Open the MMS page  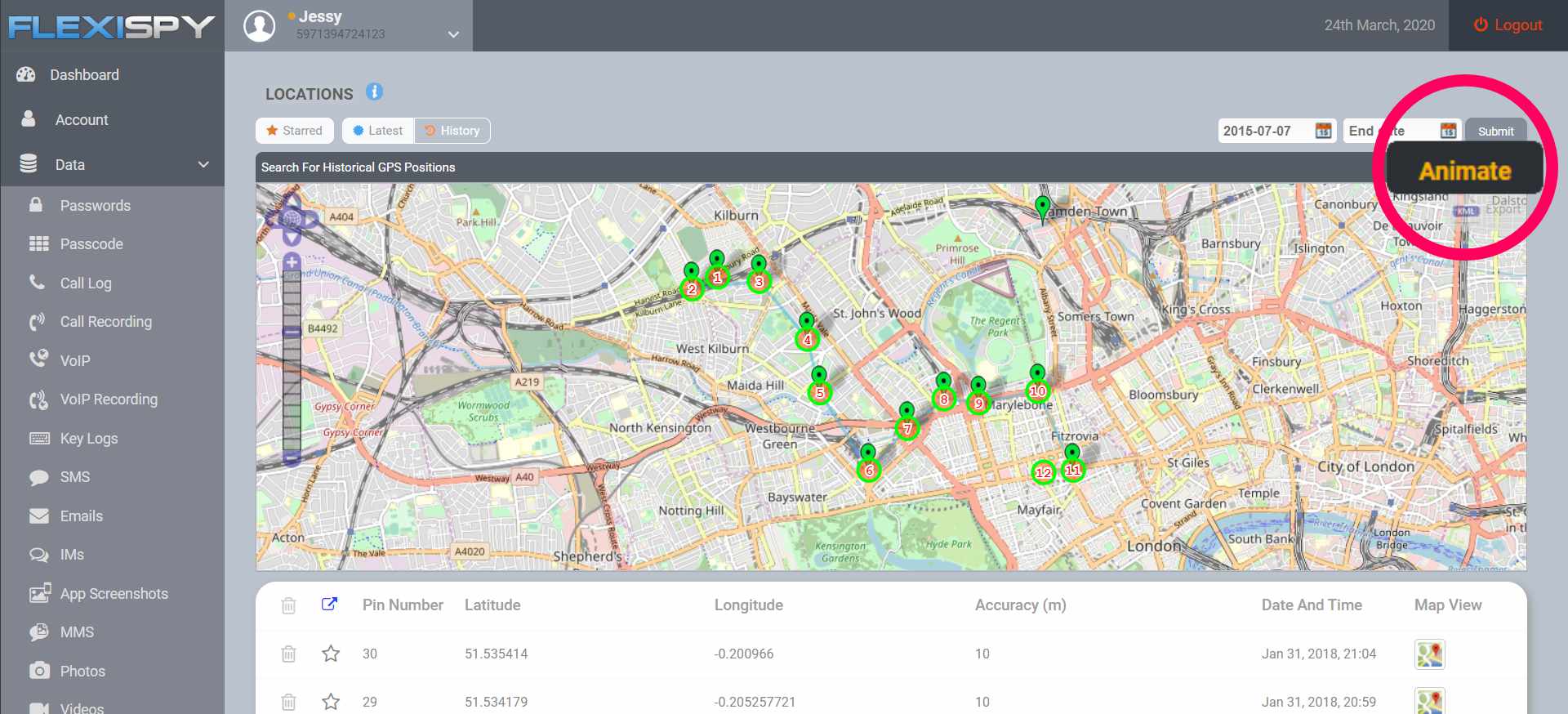(x=77, y=631)
